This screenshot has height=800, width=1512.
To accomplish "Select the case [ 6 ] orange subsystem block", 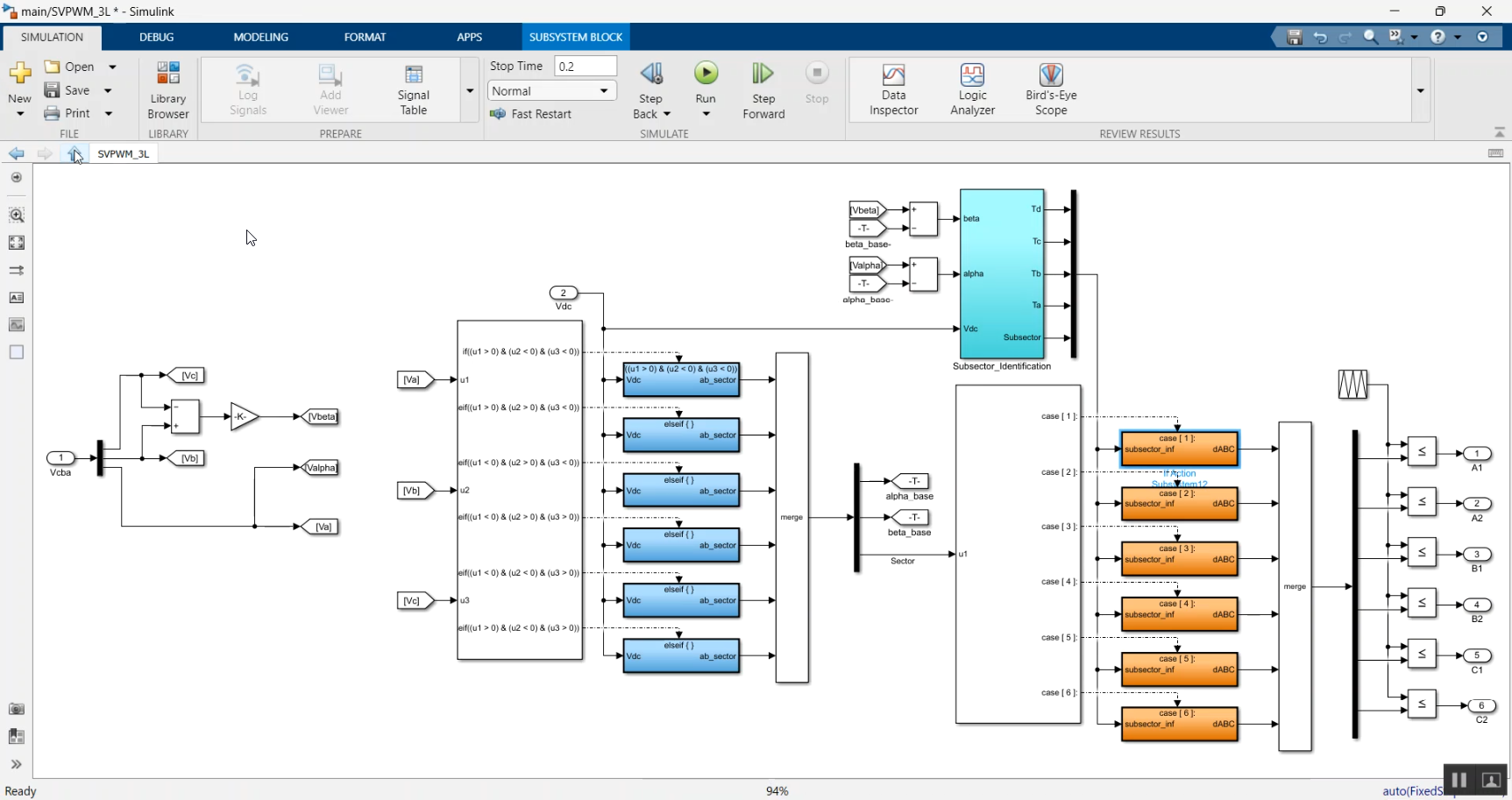I will coord(1180,724).
